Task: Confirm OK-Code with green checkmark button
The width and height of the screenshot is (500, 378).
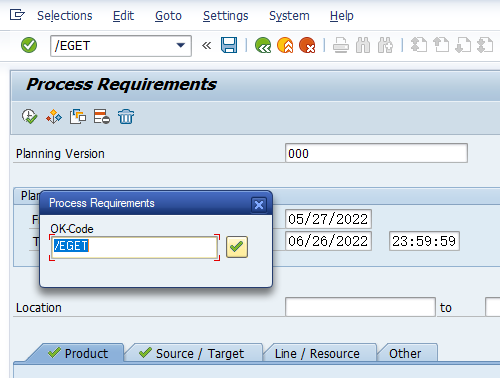Action: [237, 247]
